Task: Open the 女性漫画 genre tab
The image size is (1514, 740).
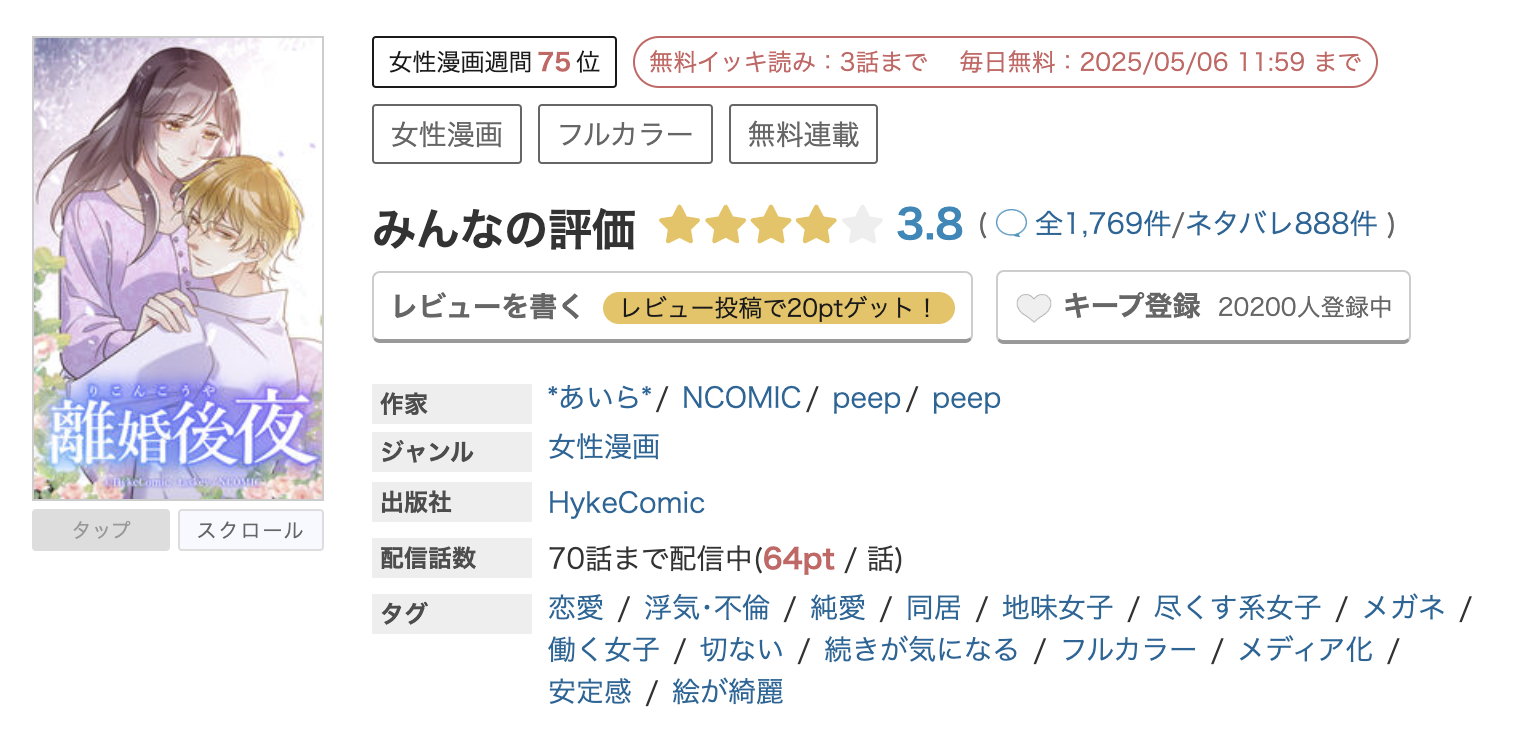Action: tap(447, 133)
